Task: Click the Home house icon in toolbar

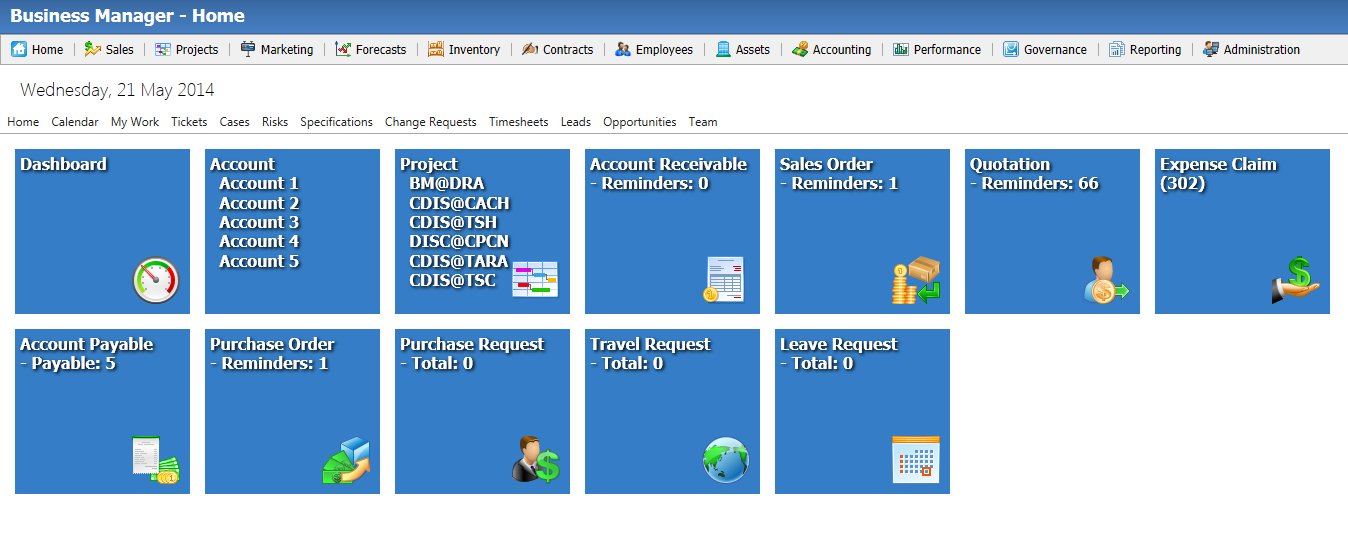Action: tap(19, 49)
